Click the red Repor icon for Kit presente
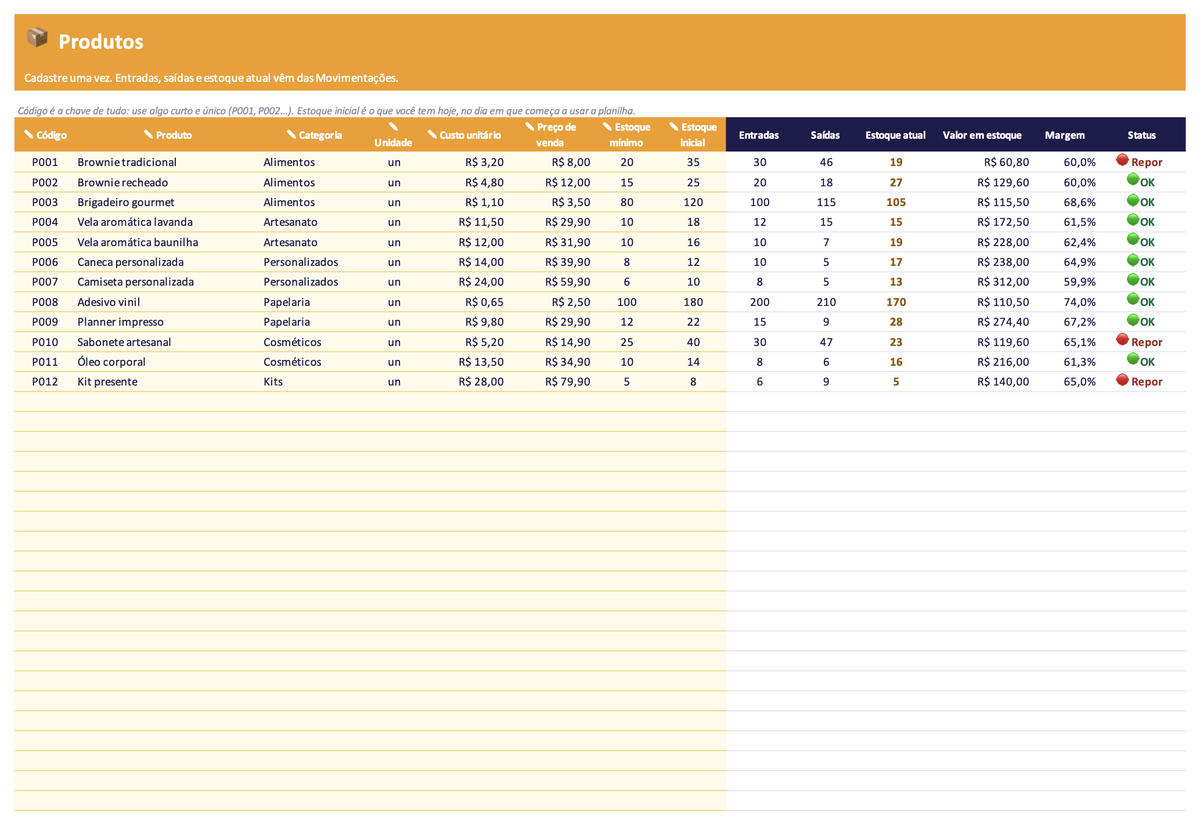Screen dimensions: 1200x825 (x=1122, y=380)
